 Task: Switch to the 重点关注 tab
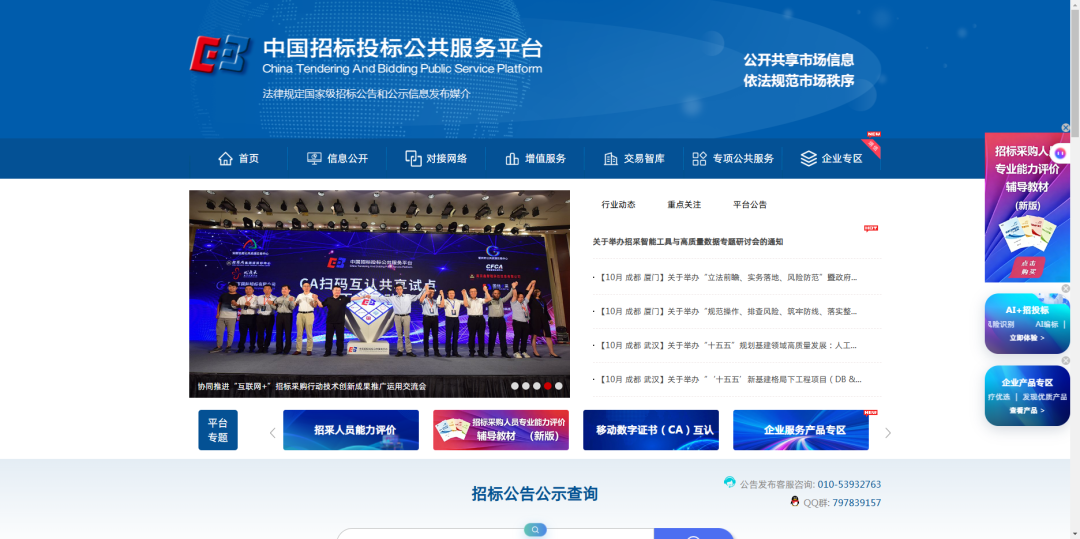(684, 204)
